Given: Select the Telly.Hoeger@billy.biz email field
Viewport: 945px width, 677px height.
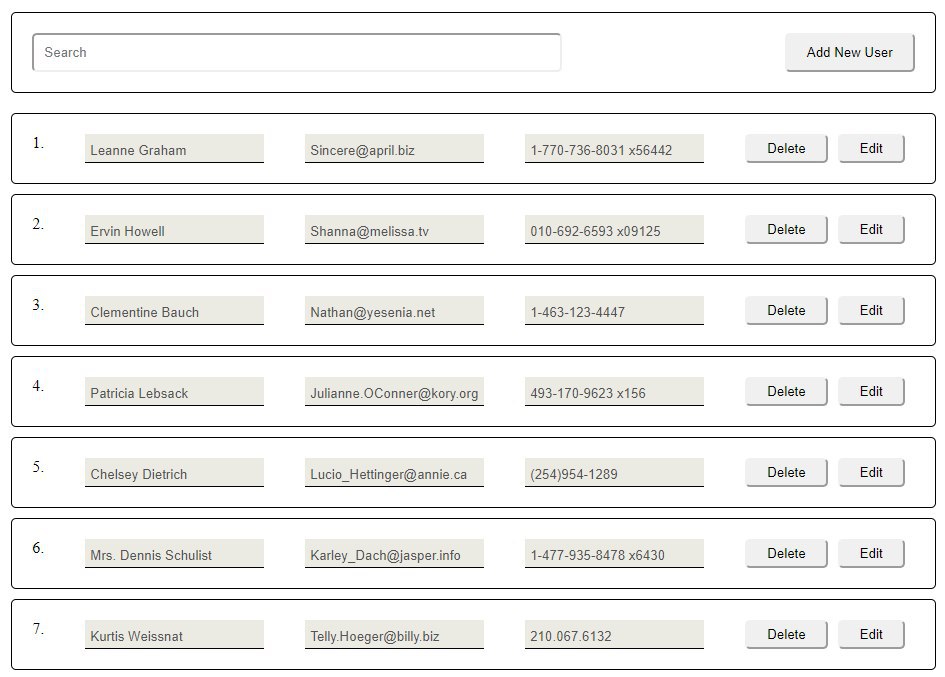Looking at the screenshot, I should [394, 635].
